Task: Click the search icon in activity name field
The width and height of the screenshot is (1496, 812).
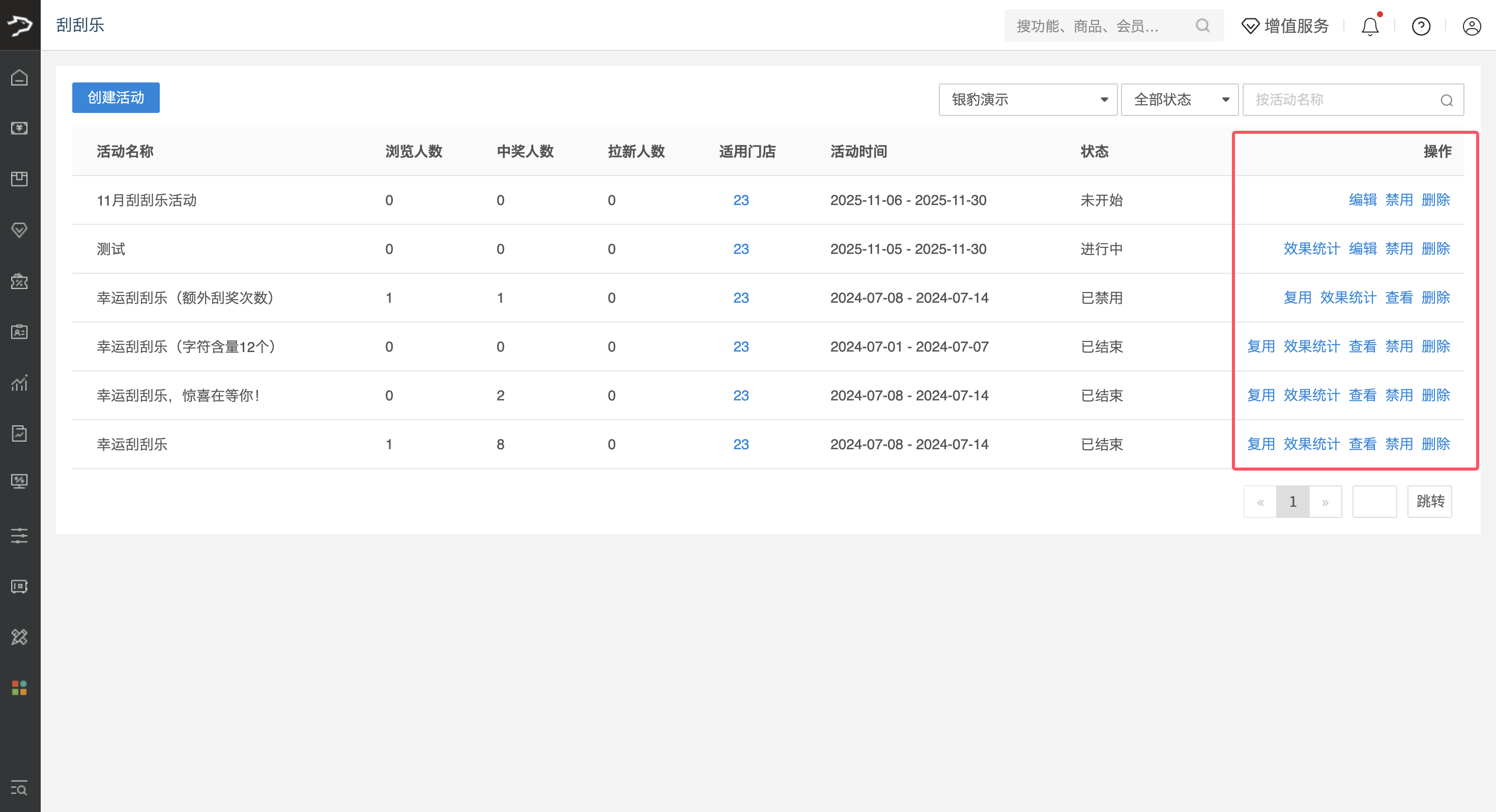Action: (x=1446, y=100)
